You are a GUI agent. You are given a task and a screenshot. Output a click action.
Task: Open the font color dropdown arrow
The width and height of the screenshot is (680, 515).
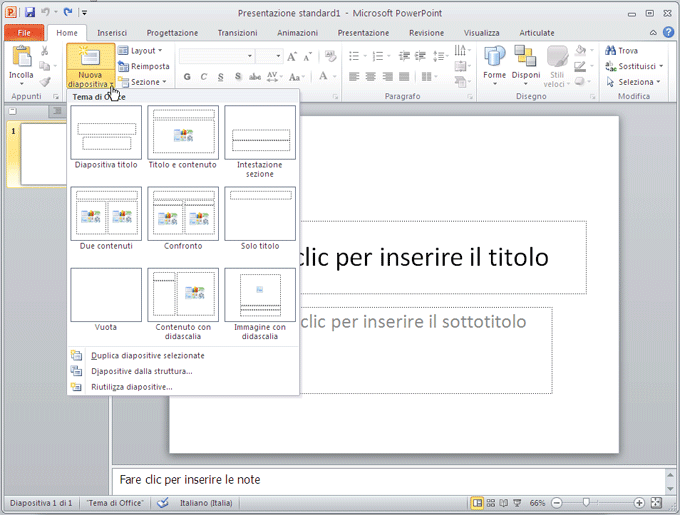334,77
